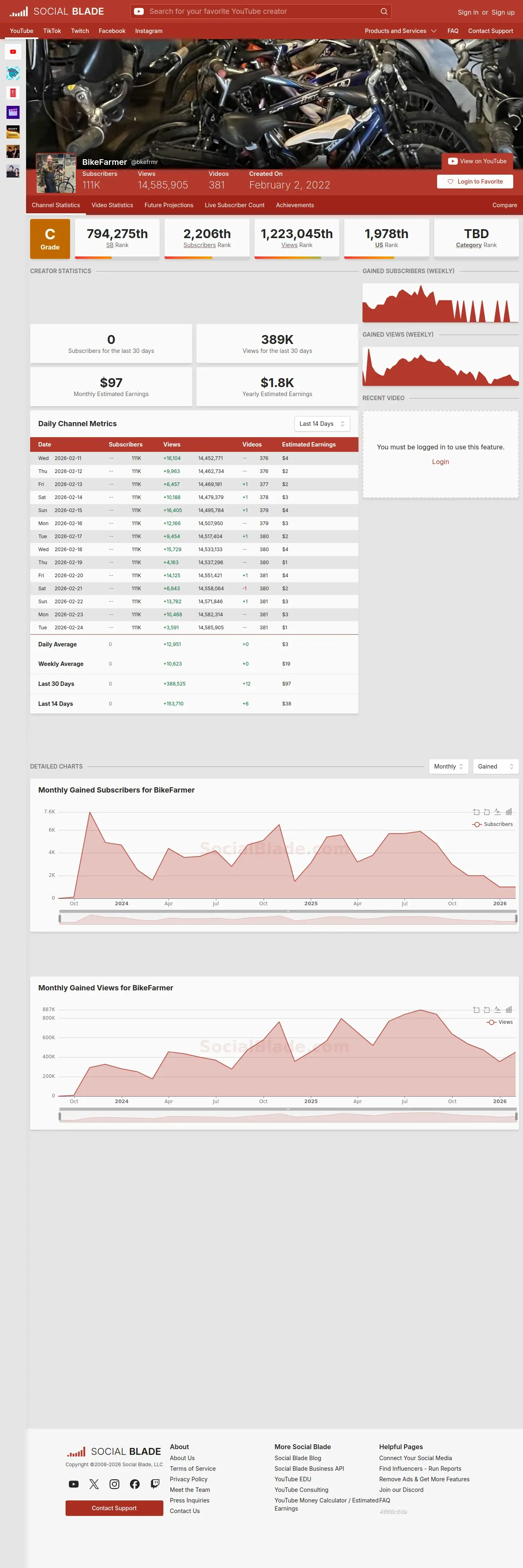This screenshot has width=523, height=1568.
Task: Click Login in the Recent Video panel
Action: [440, 462]
